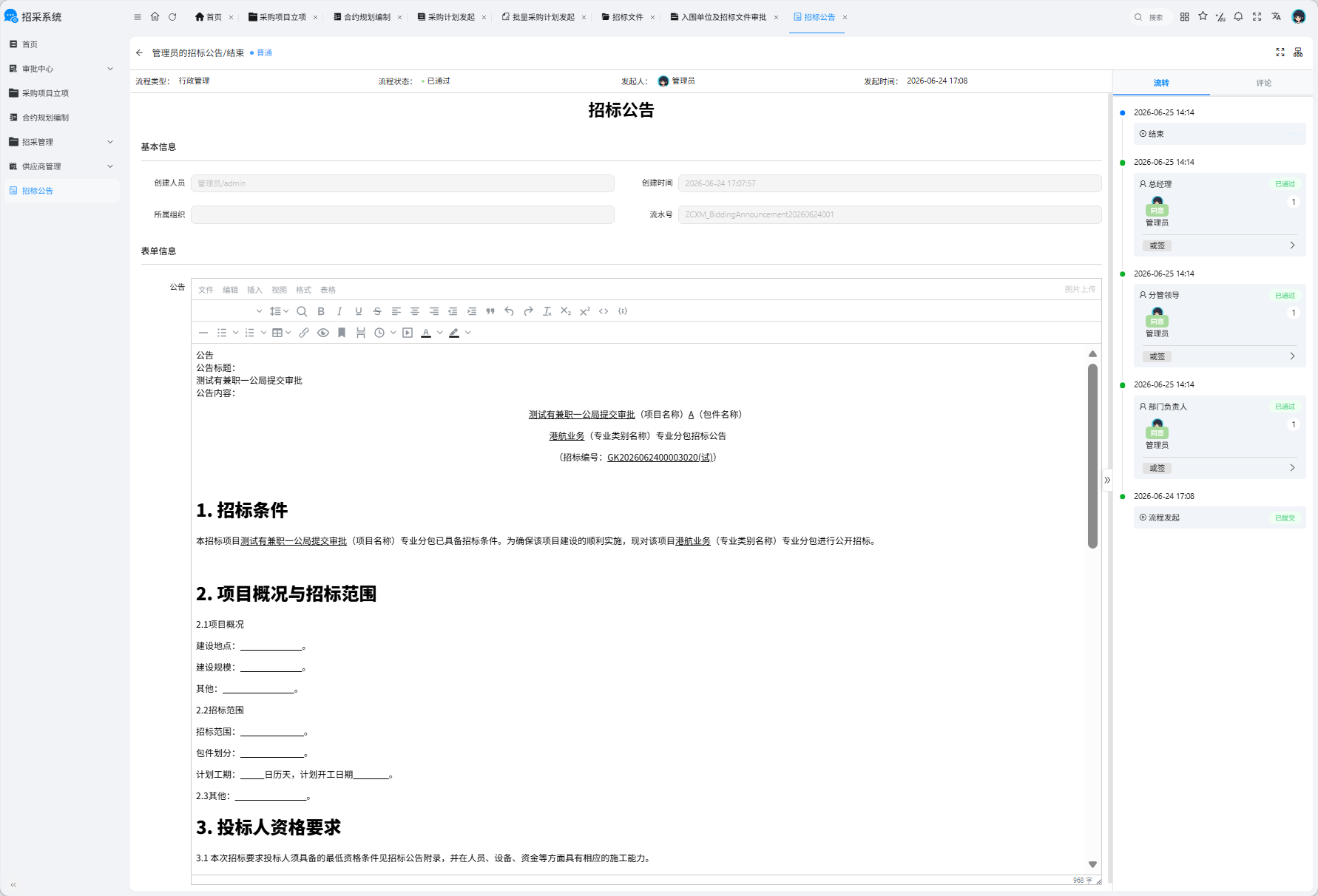Screen dimensions: 1318x896
Task: Open the line height dropdown
Action: [279, 311]
